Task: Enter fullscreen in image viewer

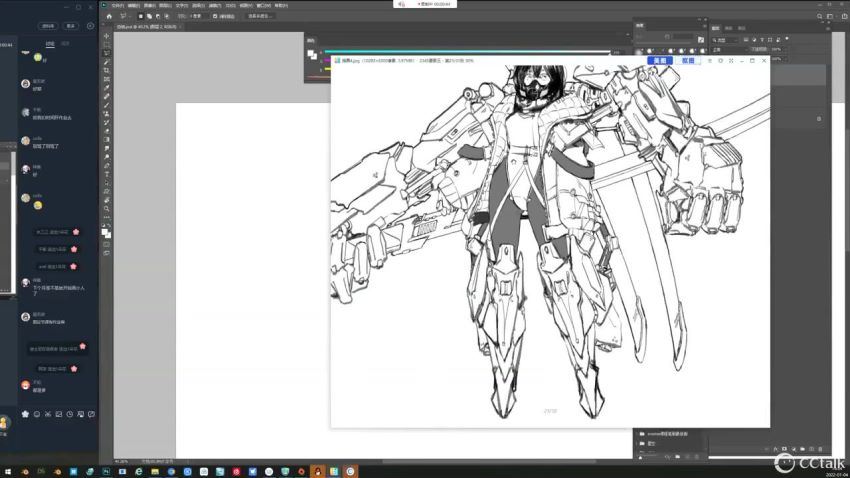Action: [x=731, y=61]
